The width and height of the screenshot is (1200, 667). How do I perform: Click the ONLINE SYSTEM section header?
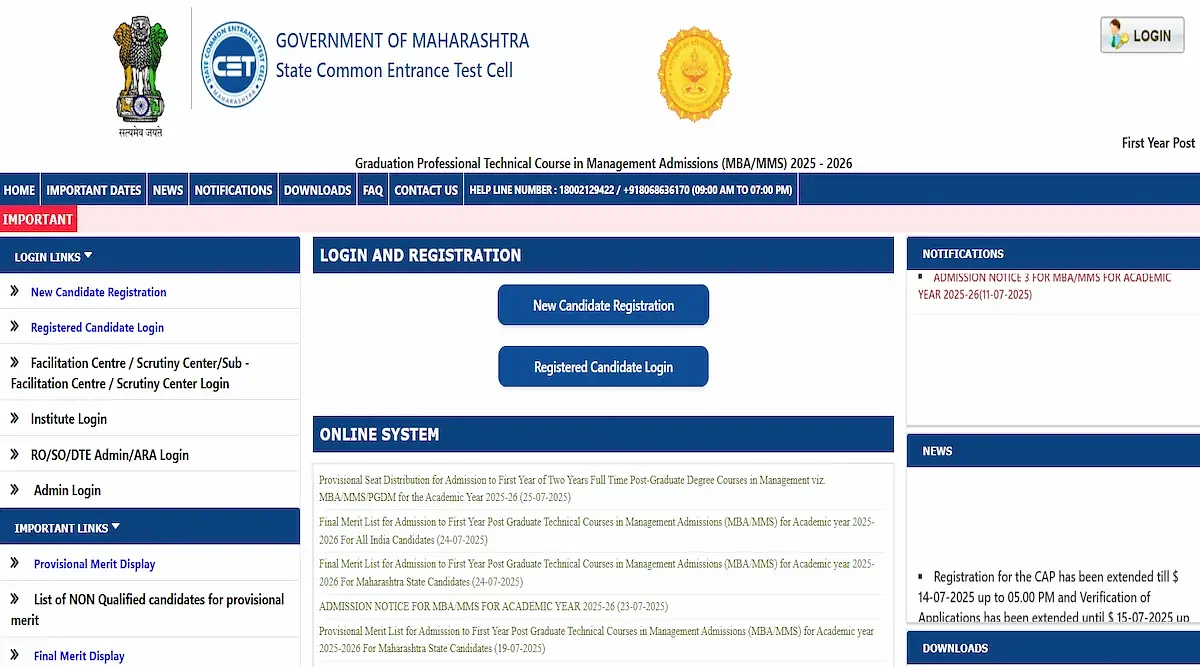[603, 434]
